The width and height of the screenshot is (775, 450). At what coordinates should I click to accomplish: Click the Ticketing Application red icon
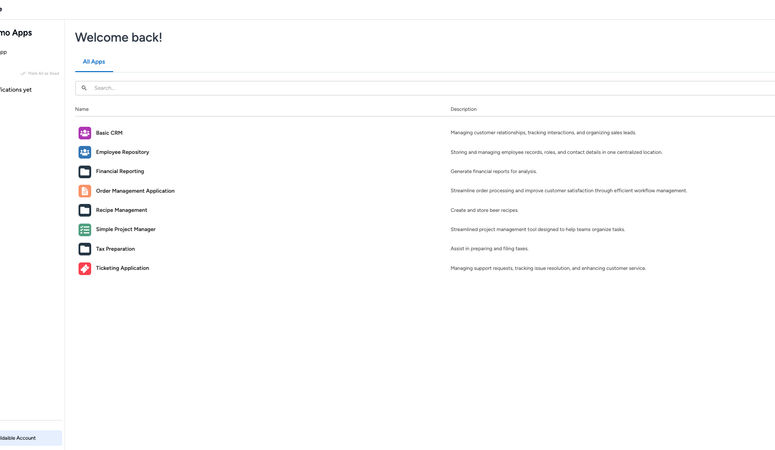(85, 268)
